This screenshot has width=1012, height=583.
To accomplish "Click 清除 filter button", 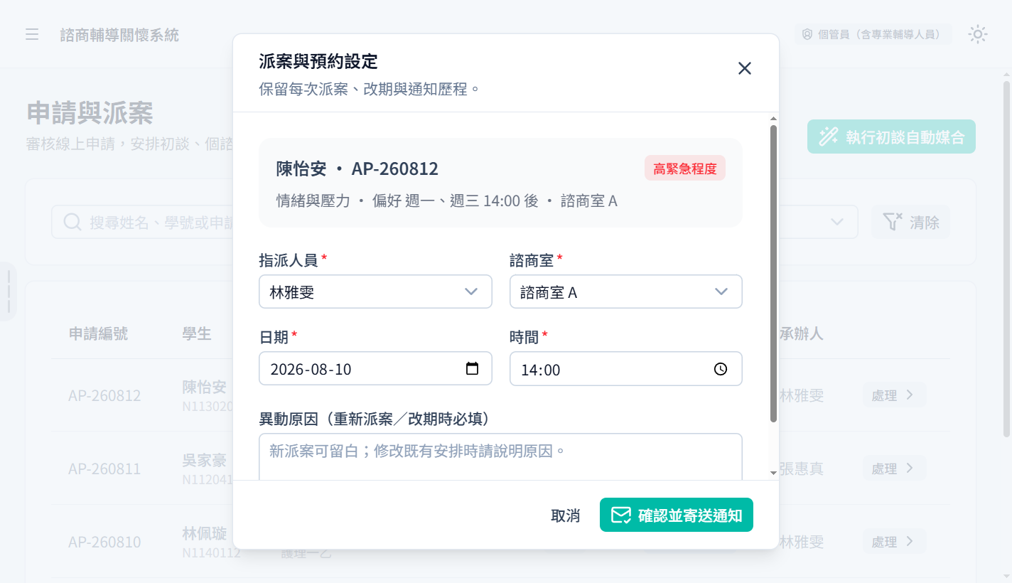I will click(910, 222).
